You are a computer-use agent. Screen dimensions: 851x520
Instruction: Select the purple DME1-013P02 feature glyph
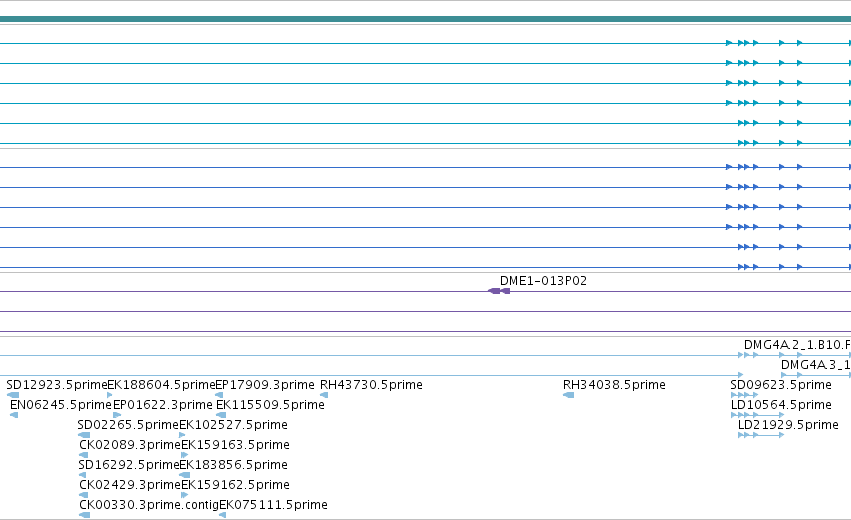click(x=499, y=291)
